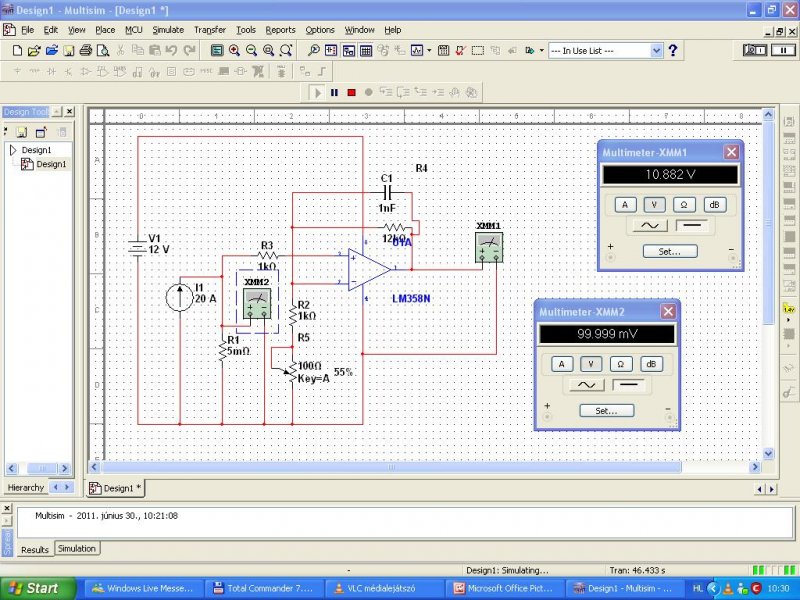Zoom to selected area icon

coord(268,51)
